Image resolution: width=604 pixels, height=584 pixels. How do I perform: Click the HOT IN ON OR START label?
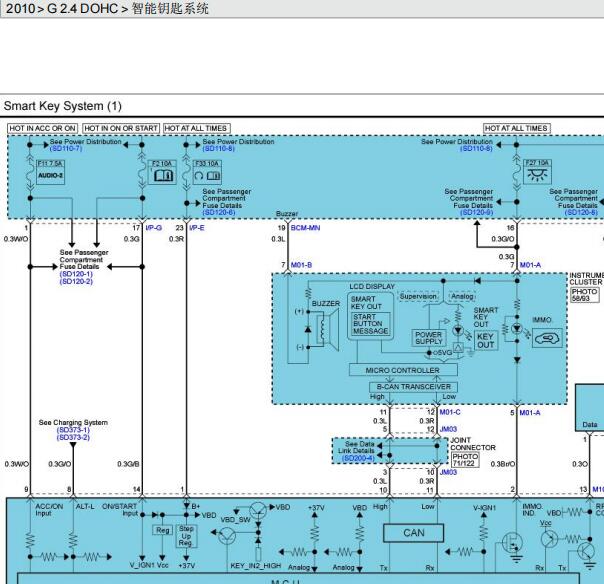coord(121,128)
